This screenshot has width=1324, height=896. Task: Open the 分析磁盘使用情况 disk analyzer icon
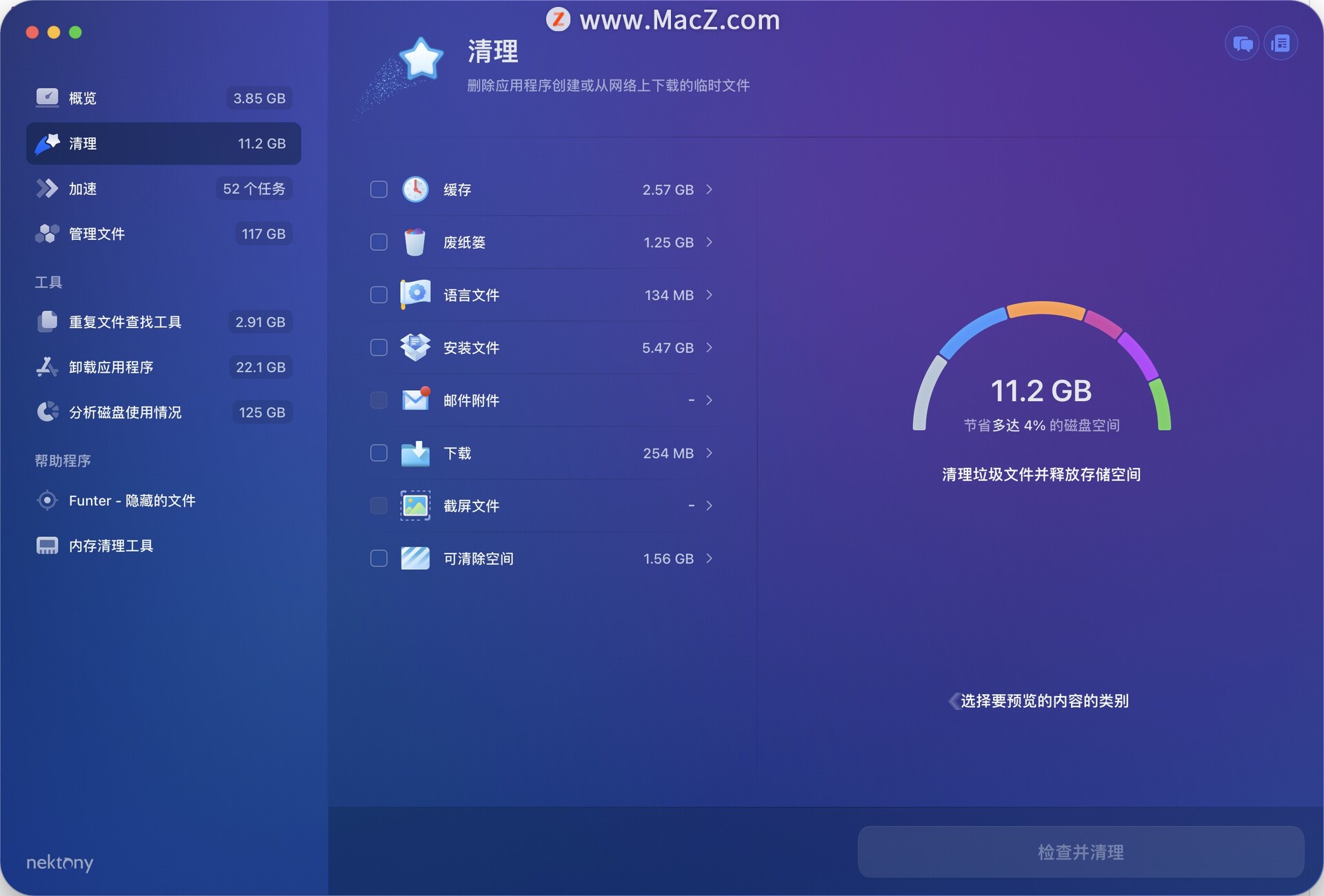point(47,411)
